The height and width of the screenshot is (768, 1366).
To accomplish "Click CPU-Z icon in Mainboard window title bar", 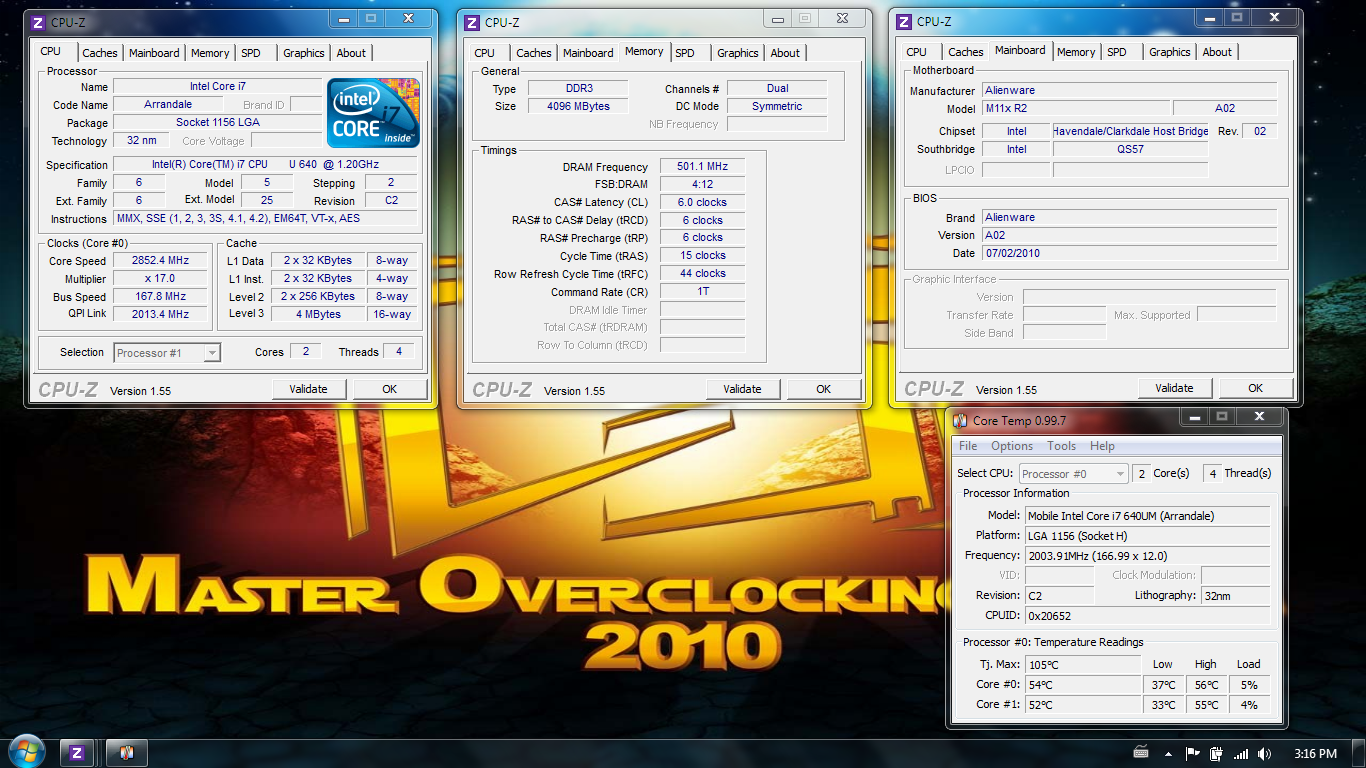I will pos(903,21).
